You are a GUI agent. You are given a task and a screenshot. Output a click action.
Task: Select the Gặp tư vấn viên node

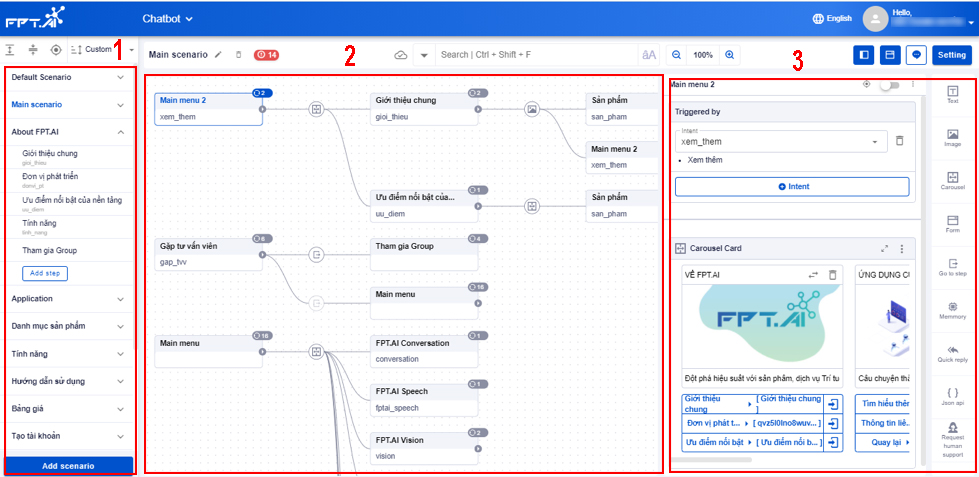click(x=209, y=254)
